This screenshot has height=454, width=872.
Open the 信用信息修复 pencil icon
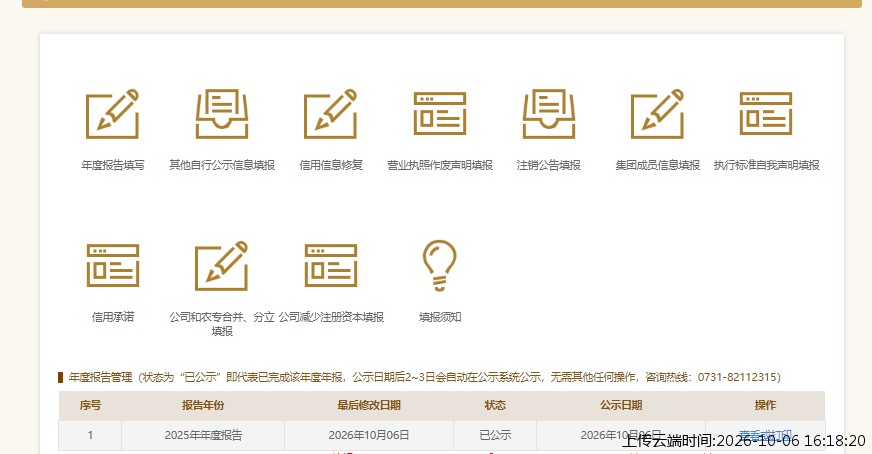point(330,114)
